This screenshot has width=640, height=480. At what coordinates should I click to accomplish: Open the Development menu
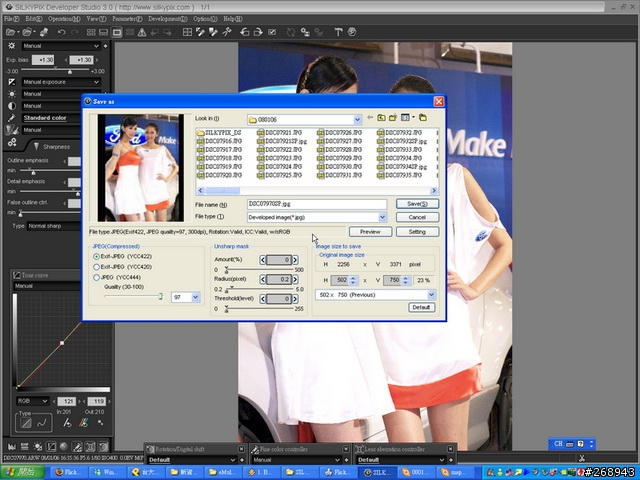[167, 19]
